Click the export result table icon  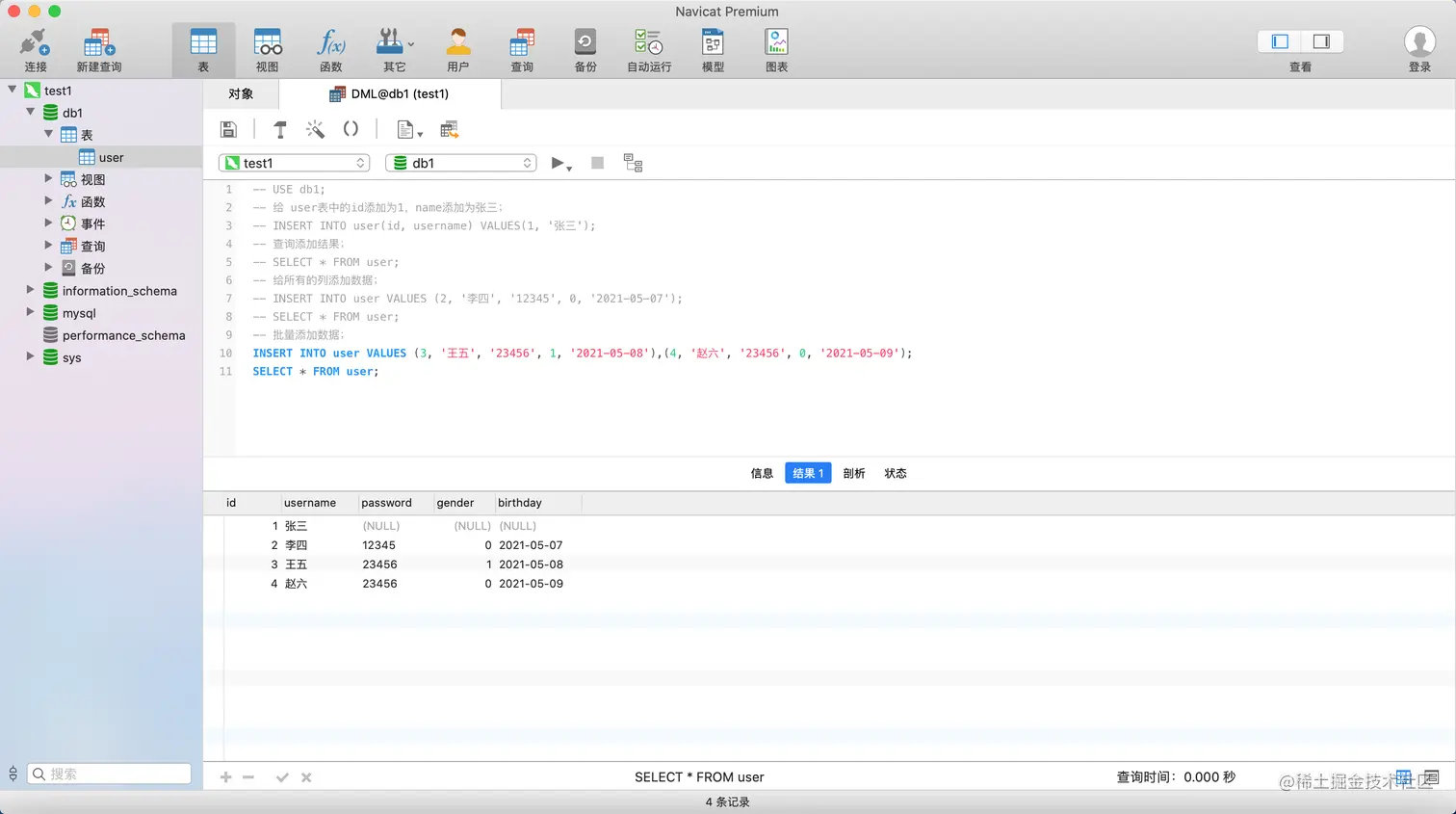click(x=449, y=129)
